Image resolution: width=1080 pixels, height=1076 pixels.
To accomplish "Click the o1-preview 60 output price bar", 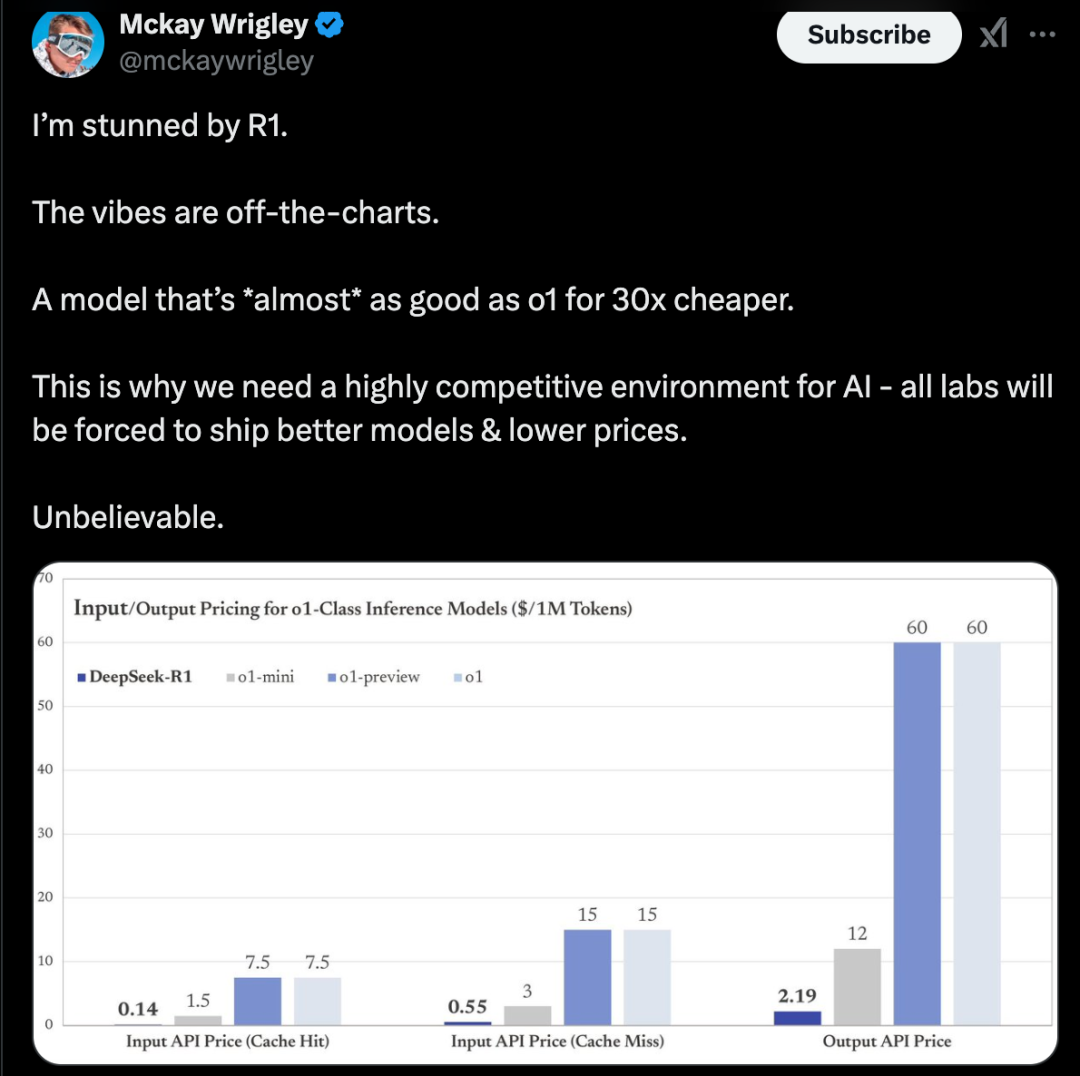I will (917, 834).
